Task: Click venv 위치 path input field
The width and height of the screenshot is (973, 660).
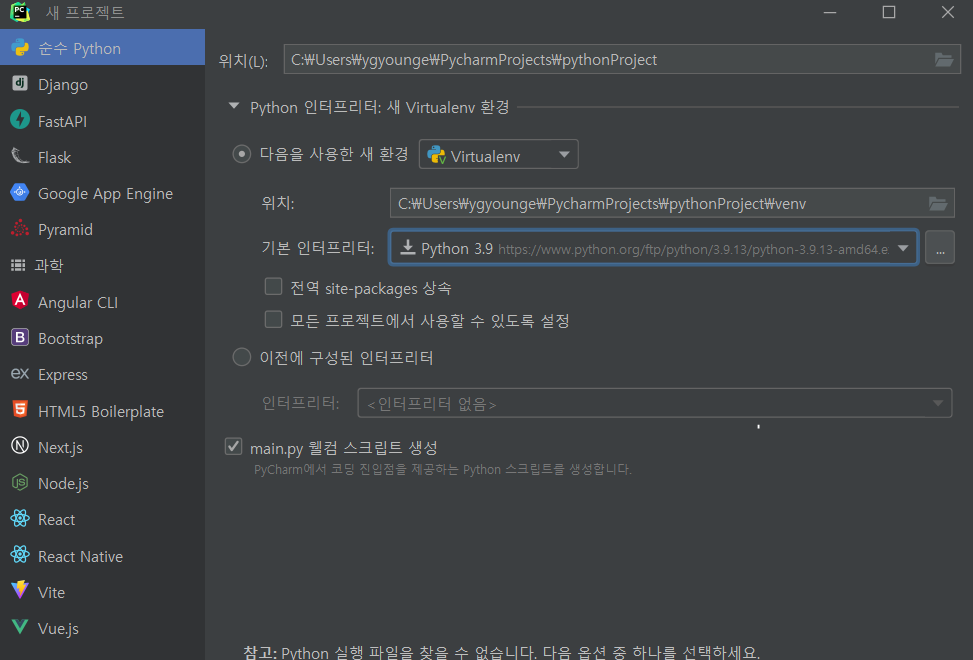Action: pos(672,203)
